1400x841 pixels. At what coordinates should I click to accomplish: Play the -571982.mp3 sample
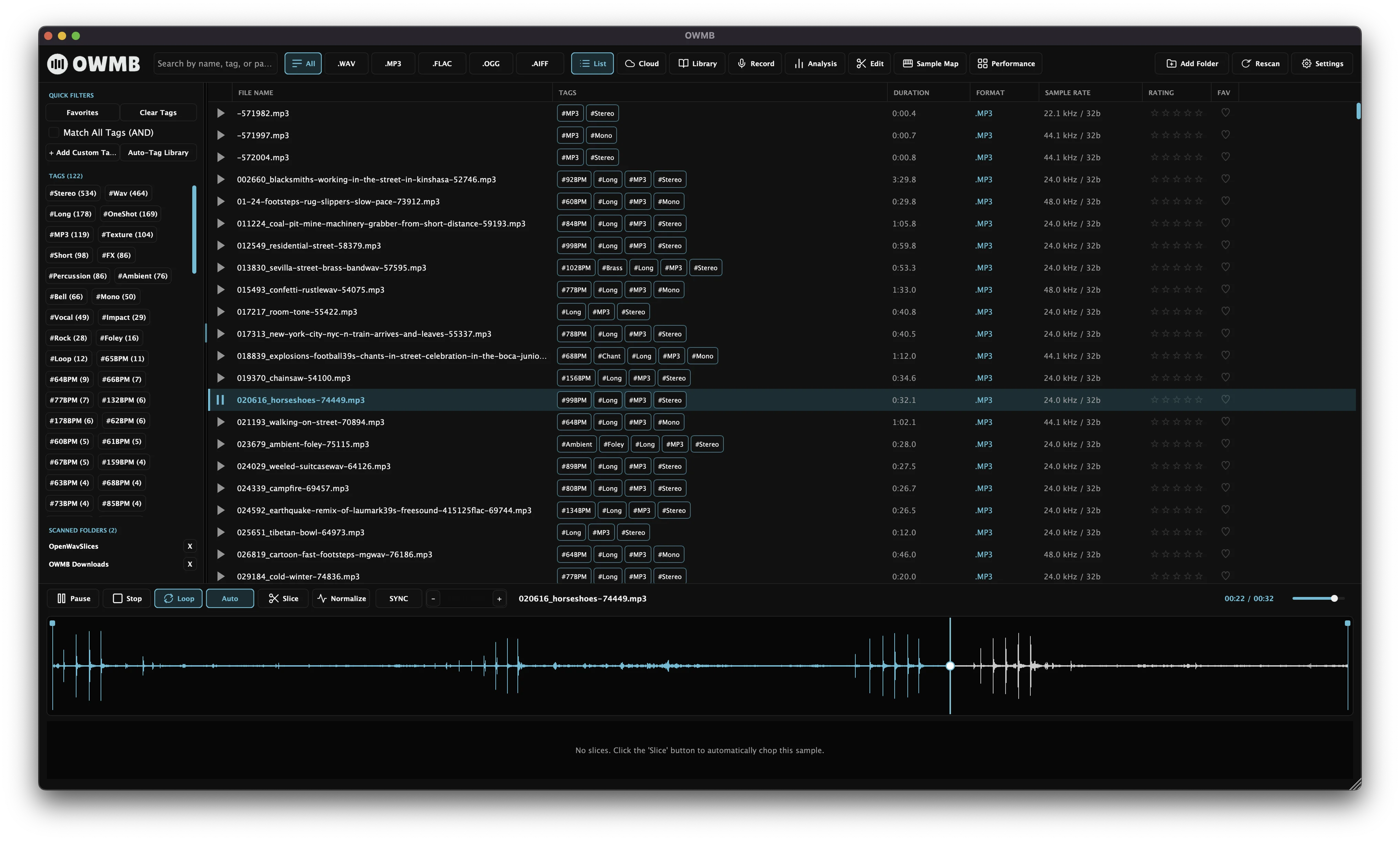pos(220,113)
